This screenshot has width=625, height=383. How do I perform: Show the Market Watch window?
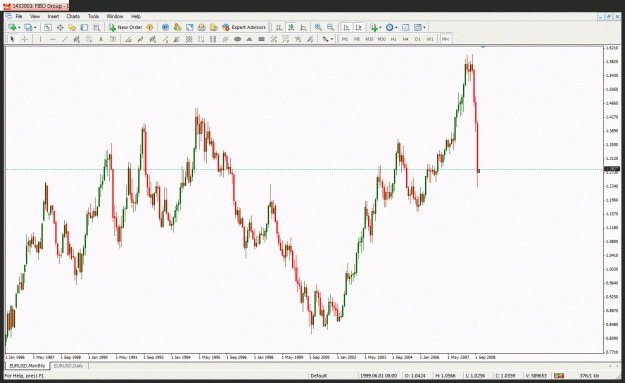click(x=48, y=27)
